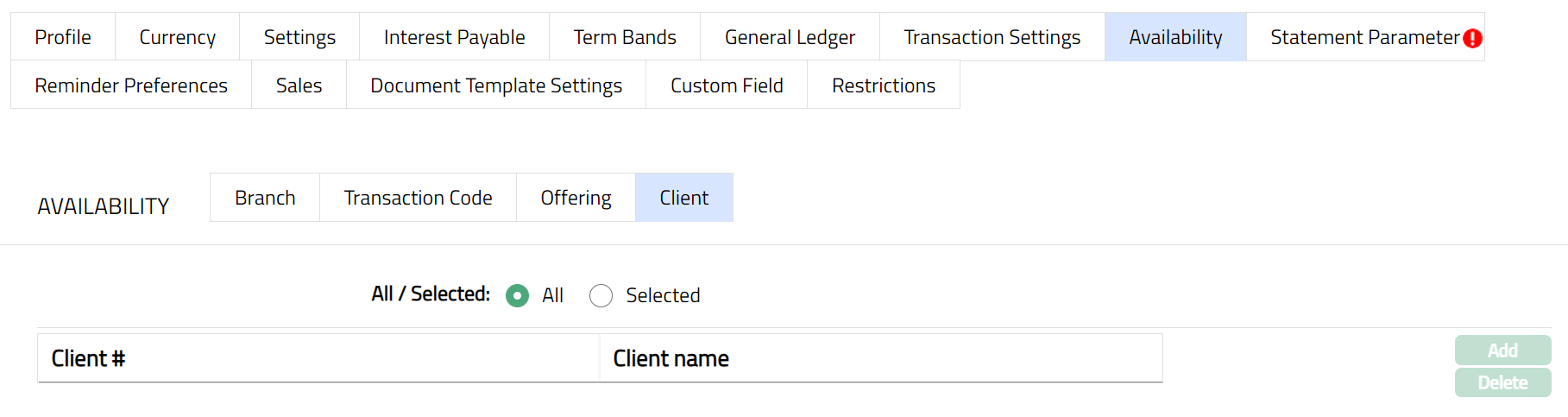1568x417 pixels.
Task: Switch to the Term Bands tab
Action: [625, 37]
